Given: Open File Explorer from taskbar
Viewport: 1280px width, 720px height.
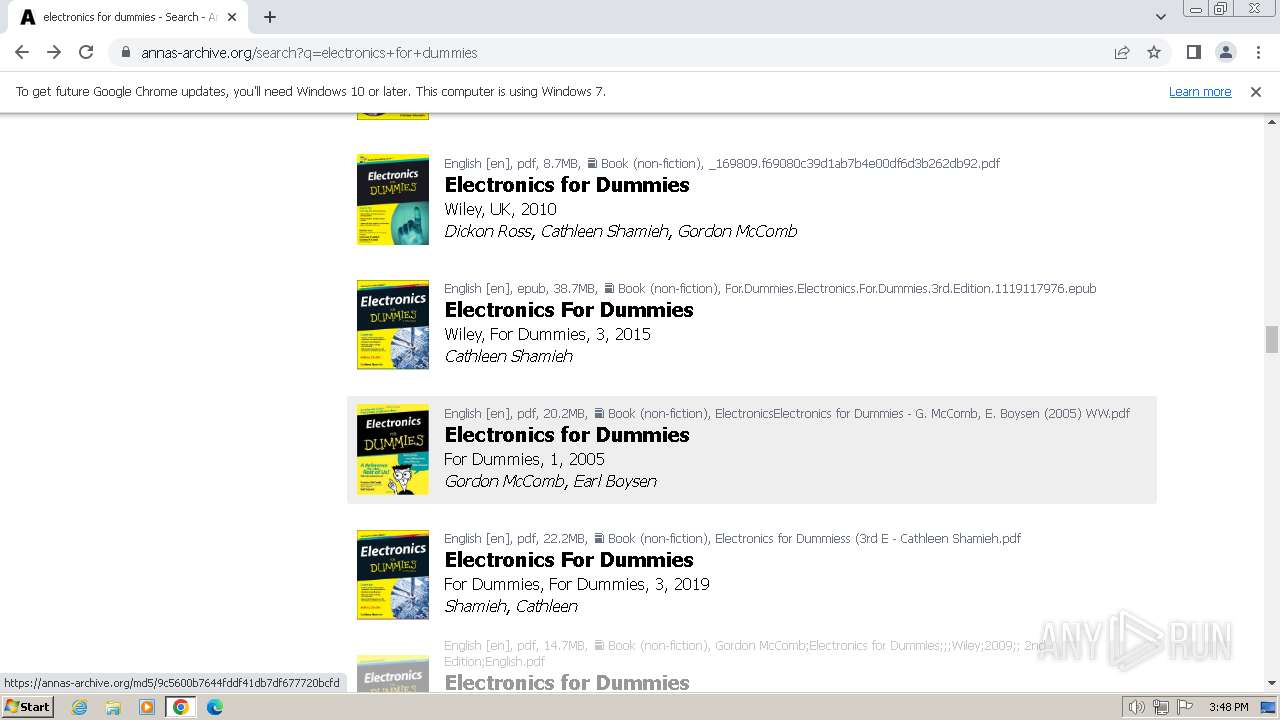Looking at the screenshot, I should pyautogui.click(x=113, y=707).
